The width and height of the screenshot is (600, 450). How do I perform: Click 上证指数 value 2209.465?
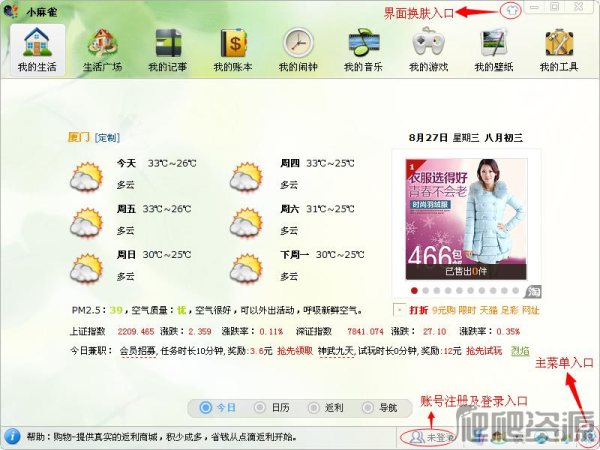pos(136,332)
